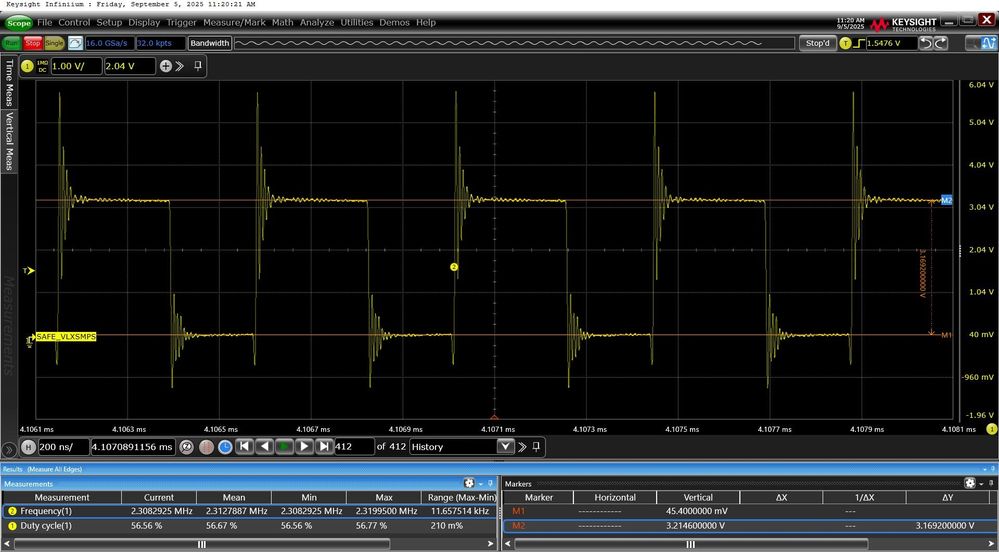Jump to last history frame

[x=324, y=447]
